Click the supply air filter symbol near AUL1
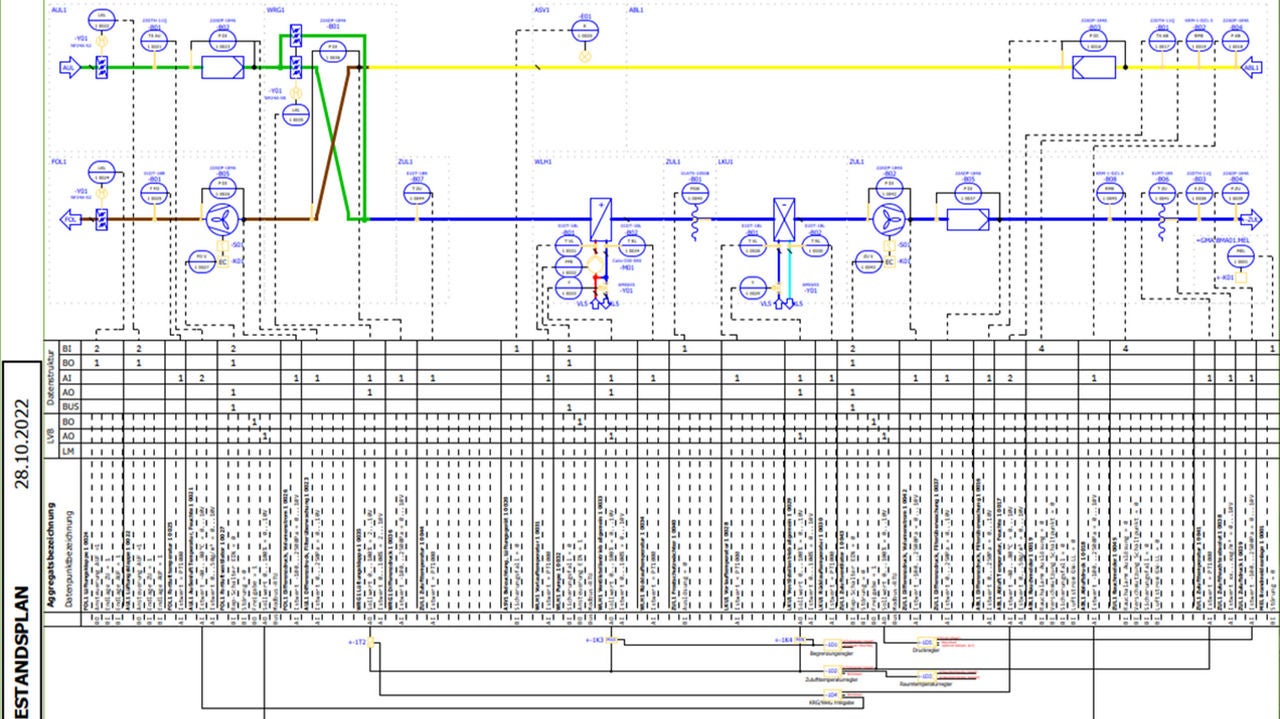 click(224, 67)
